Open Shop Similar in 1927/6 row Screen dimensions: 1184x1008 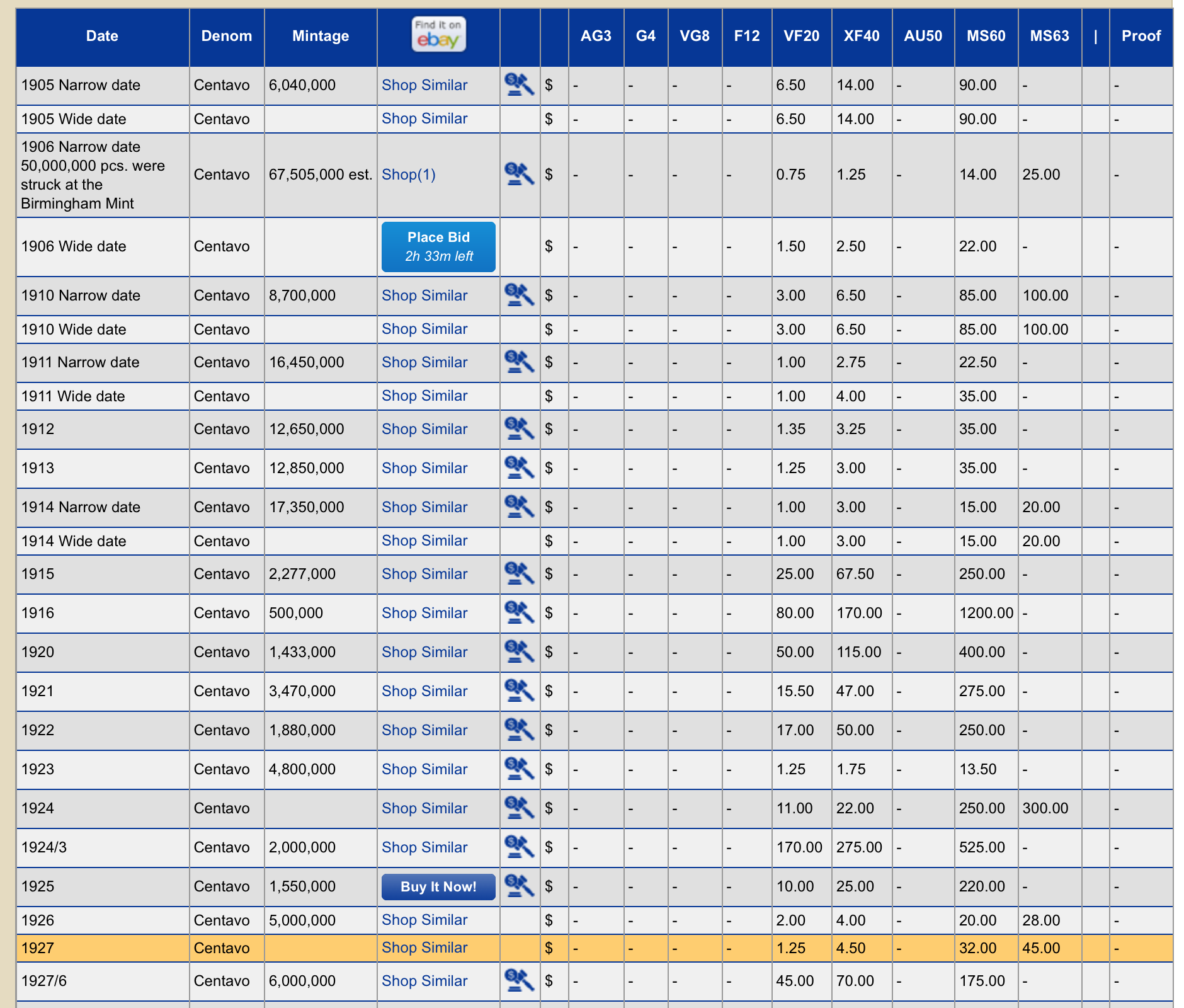[x=424, y=981]
